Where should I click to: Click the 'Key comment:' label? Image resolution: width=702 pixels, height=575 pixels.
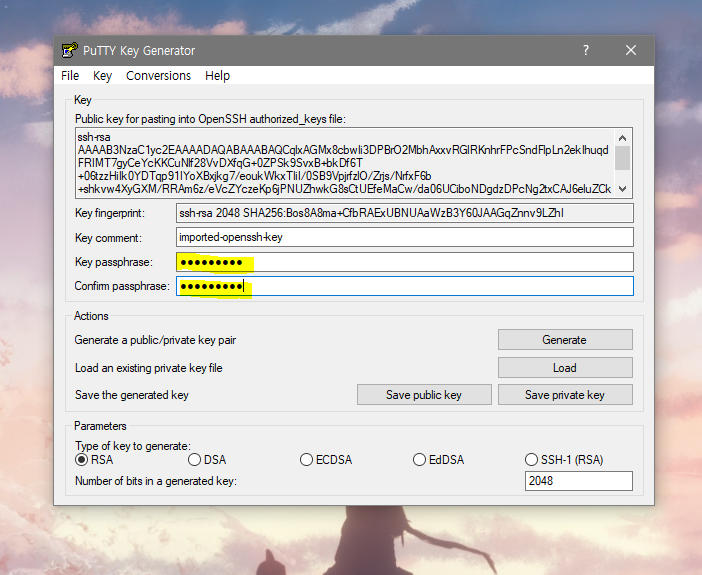point(108,238)
